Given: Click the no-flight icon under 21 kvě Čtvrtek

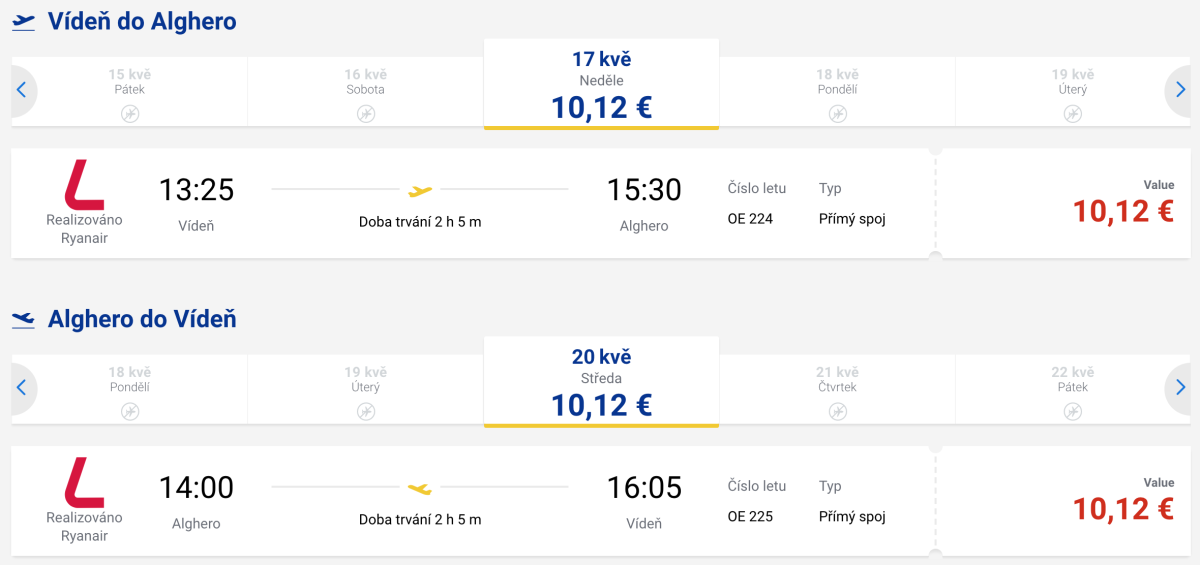Looking at the screenshot, I should pos(837,412).
